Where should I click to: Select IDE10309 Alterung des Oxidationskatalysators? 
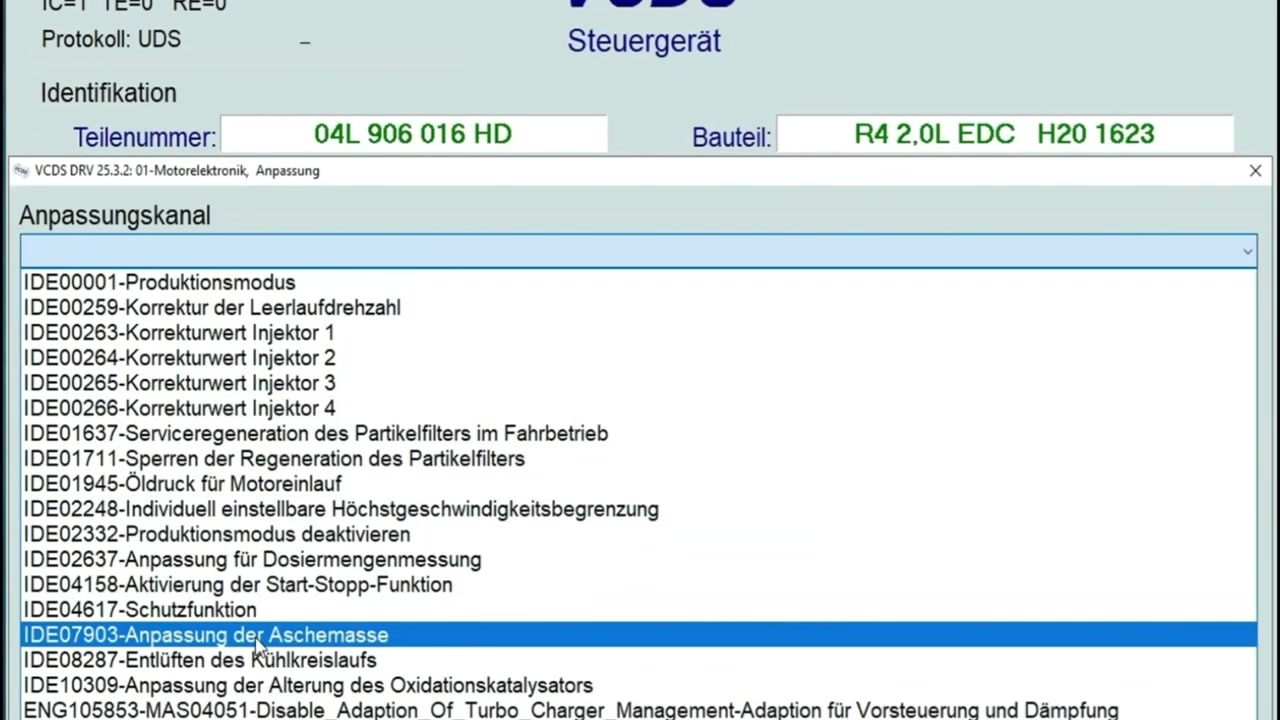coord(639,685)
